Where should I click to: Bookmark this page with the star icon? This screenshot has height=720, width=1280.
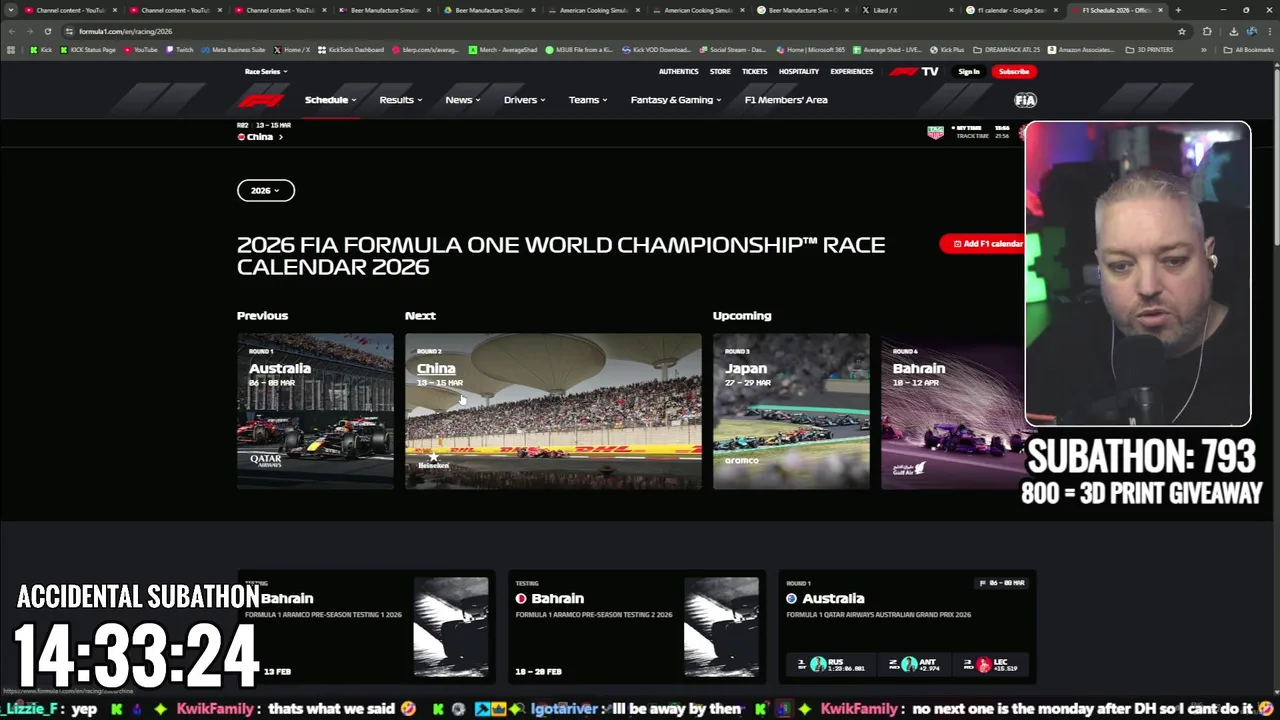[1182, 31]
